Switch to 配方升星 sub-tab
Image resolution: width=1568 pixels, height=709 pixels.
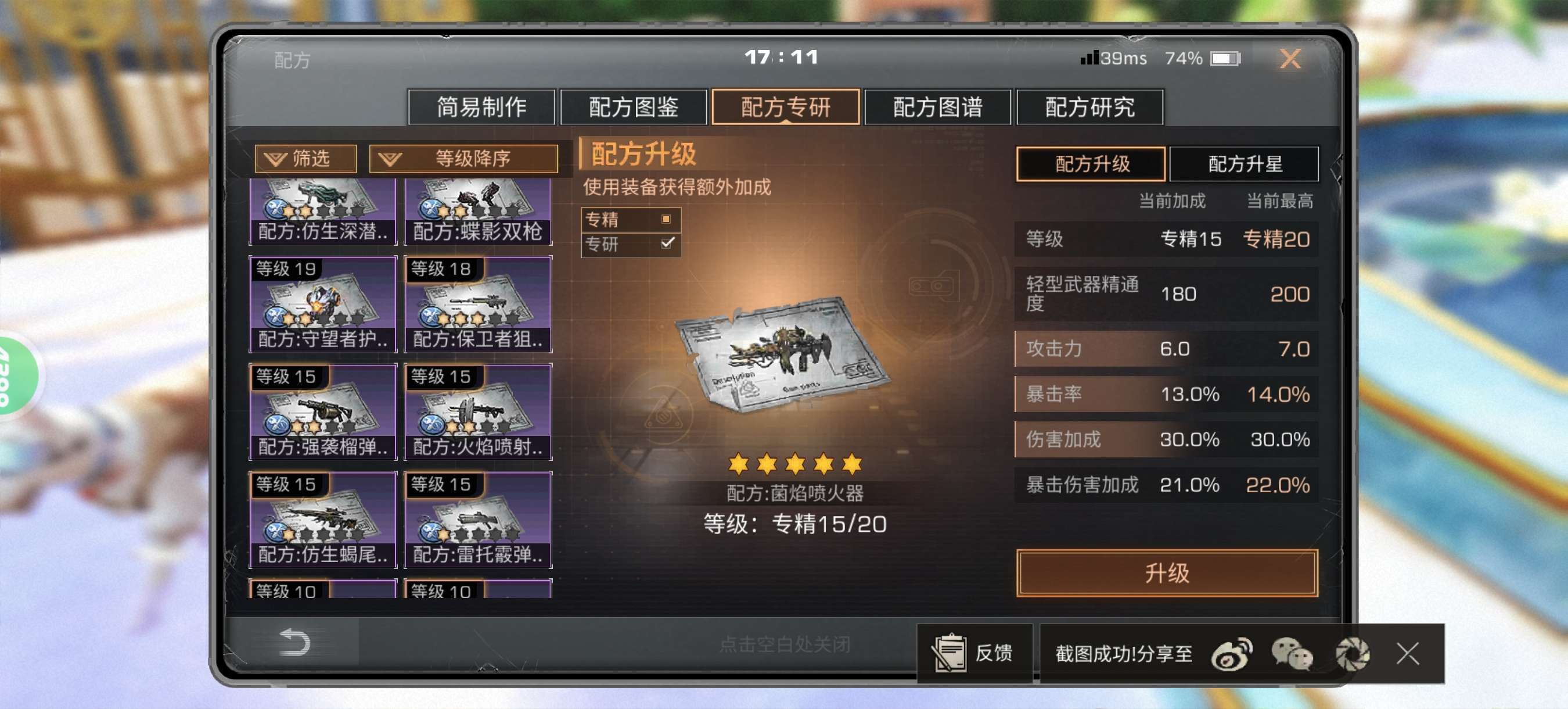1244,164
